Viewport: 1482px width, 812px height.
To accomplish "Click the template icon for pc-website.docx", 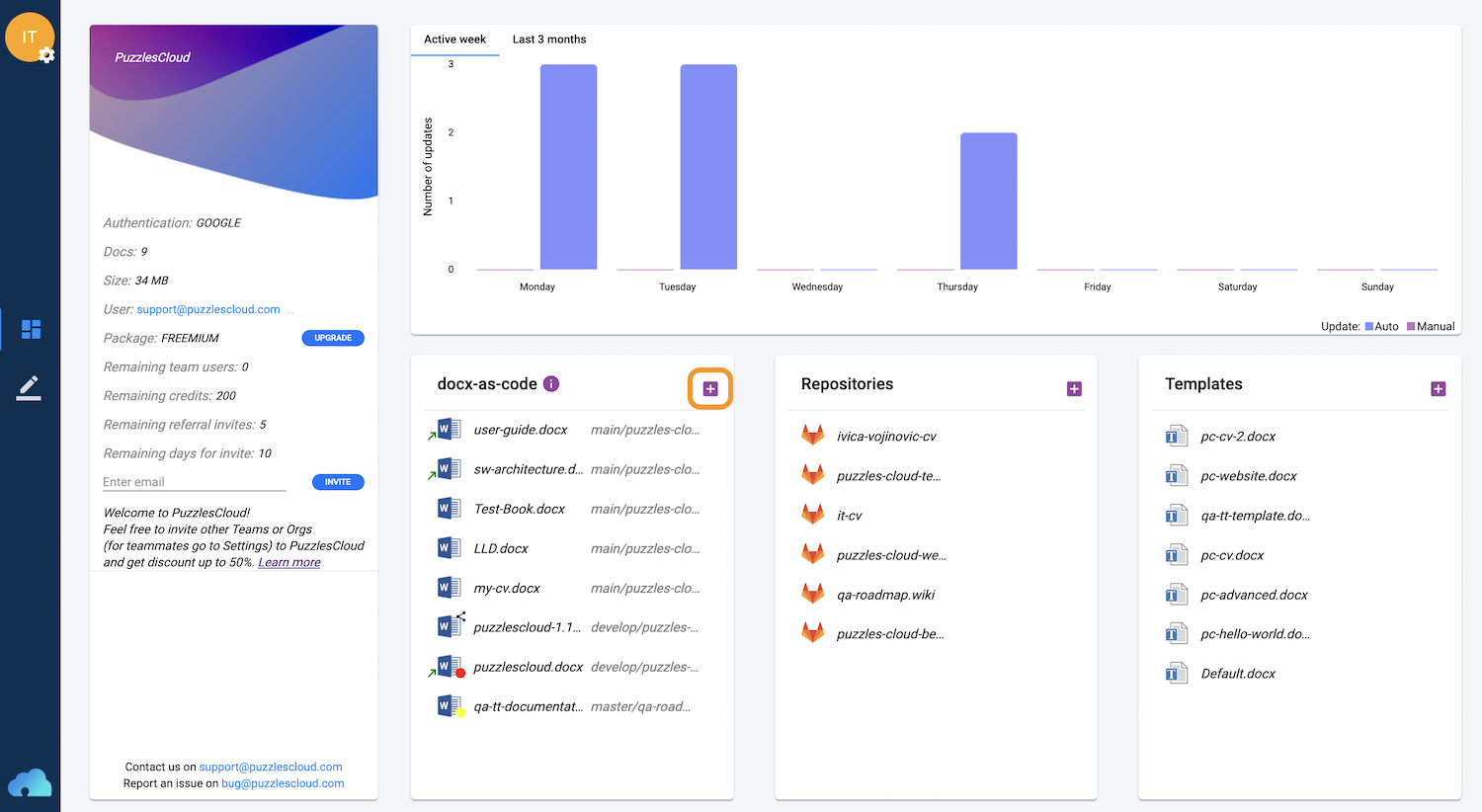I will [1176, 475].
